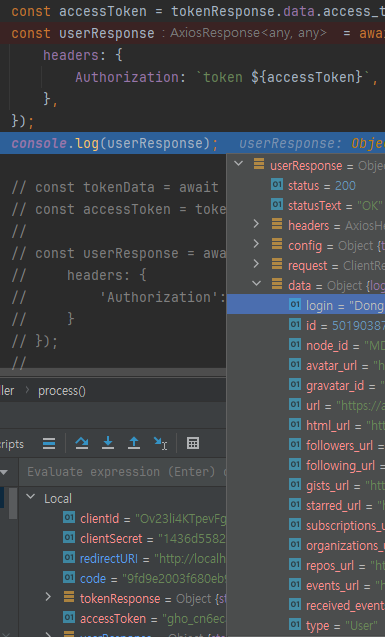Click the Step Over debugger icon

click(x=82, y=443)
